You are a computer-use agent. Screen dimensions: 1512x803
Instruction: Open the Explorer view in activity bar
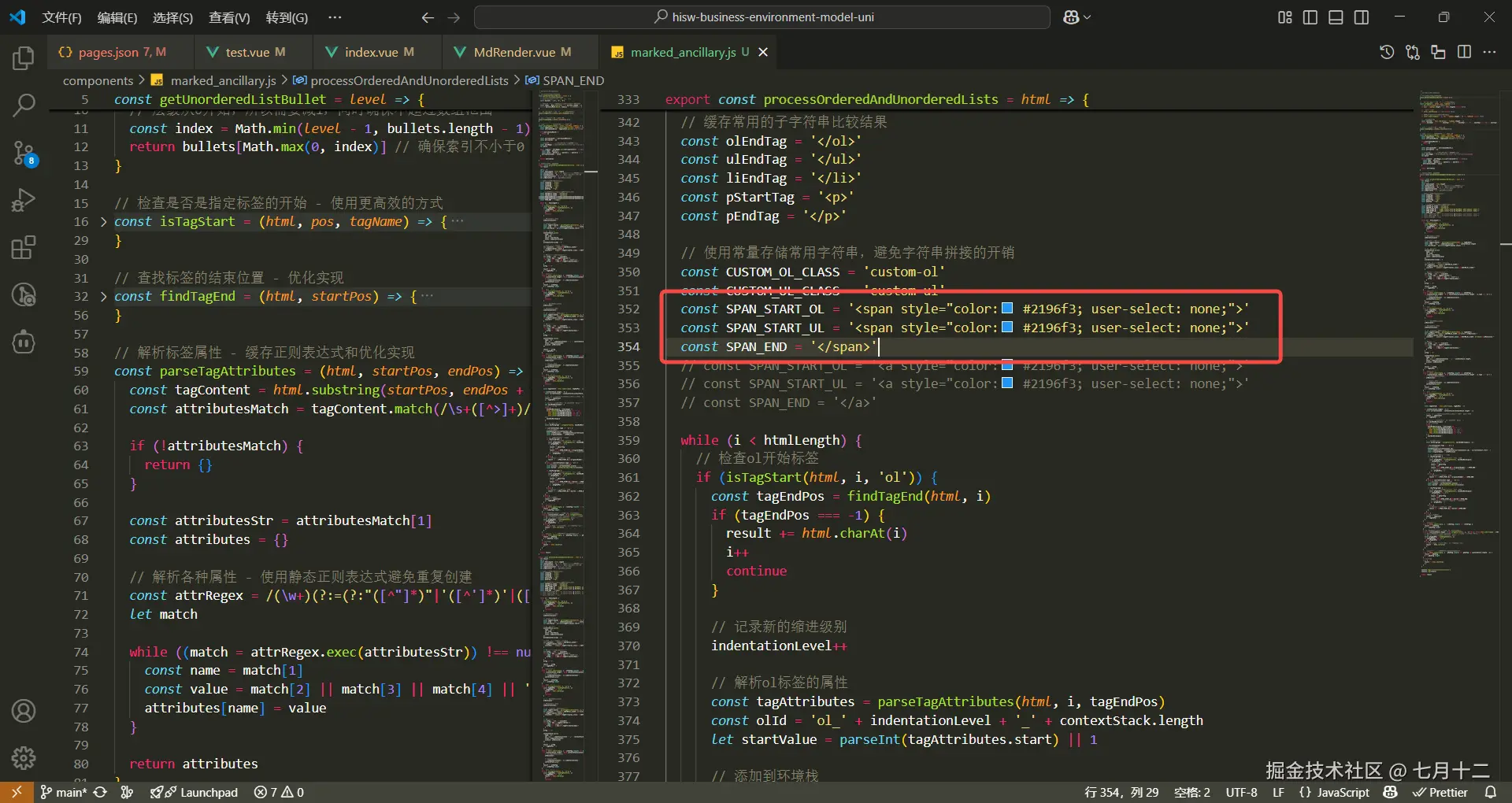tap(24, 58)
